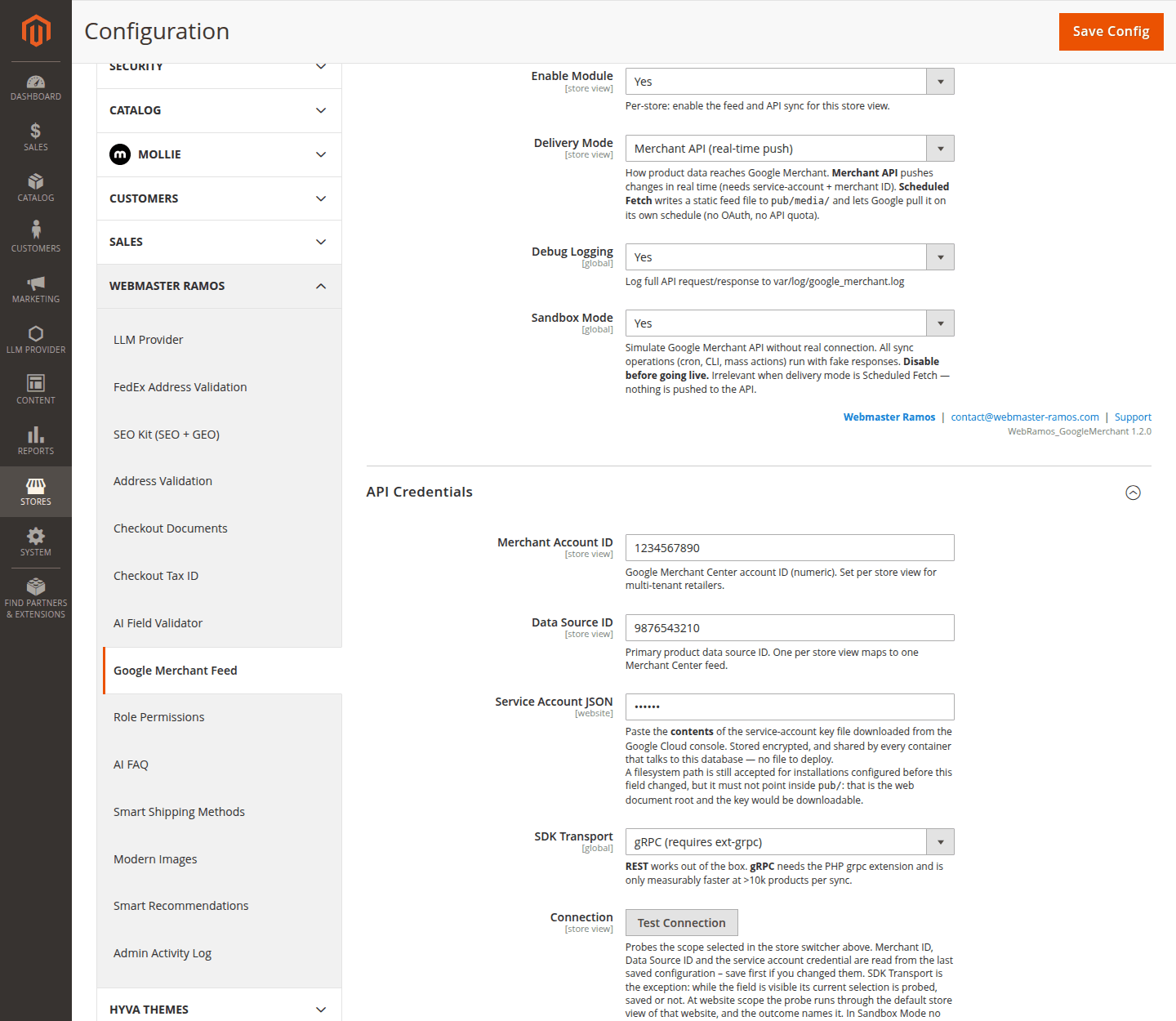The image size is (1176, 1021).
Task: Open the Dashboard sidebar icon
Action: coord(36,87)
